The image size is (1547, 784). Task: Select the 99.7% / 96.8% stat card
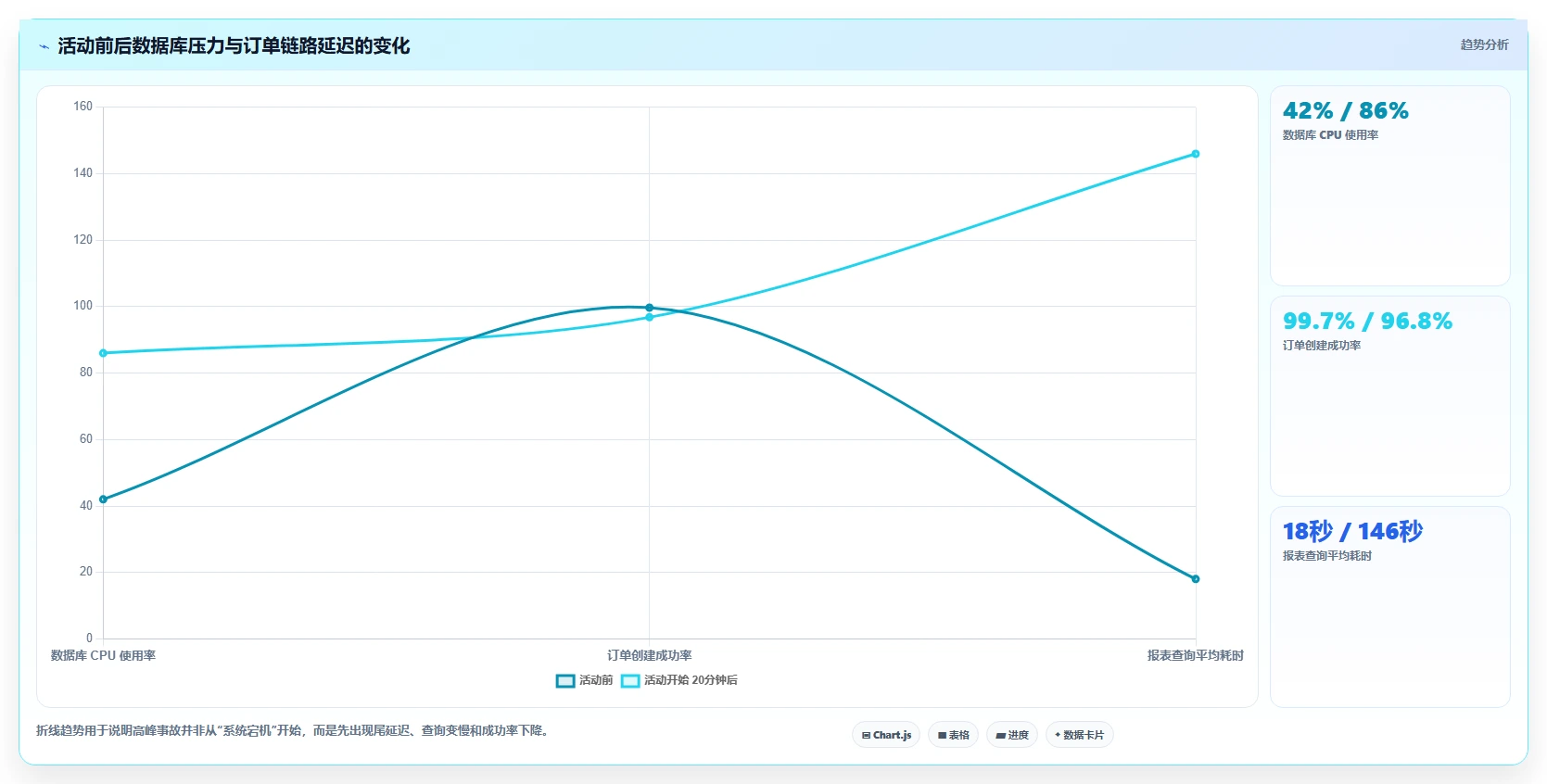point(1389,396)
